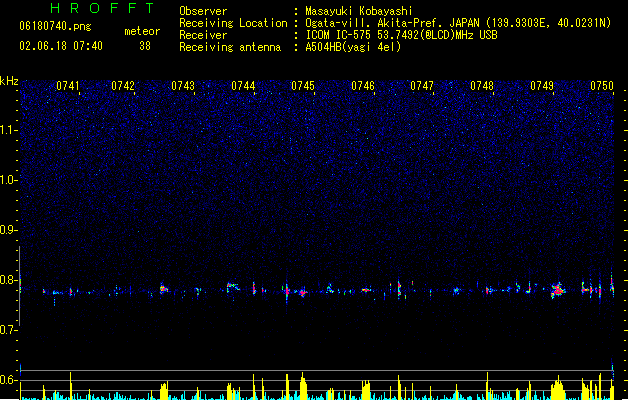Select the observer name Masayuki Kobayashi
Screen dimensions: 629x400
click(359, 11)
